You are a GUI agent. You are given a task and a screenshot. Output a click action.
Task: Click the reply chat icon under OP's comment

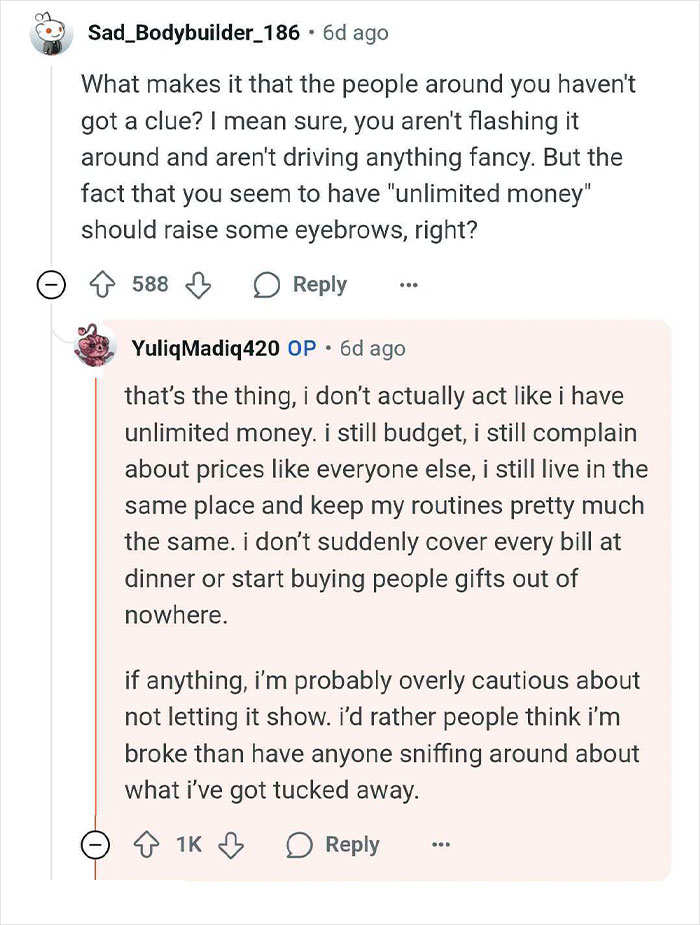(x=300, y=844)
